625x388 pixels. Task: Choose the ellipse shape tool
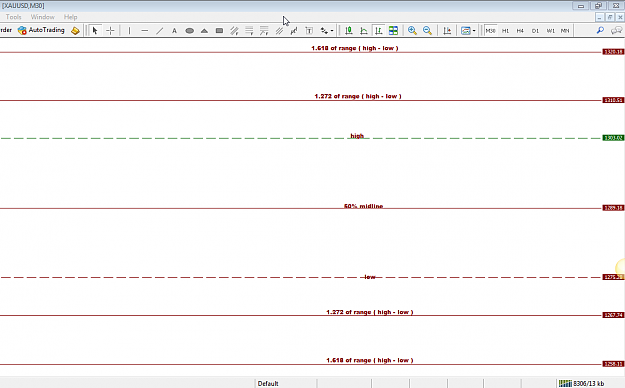click(x=189, y=31)
